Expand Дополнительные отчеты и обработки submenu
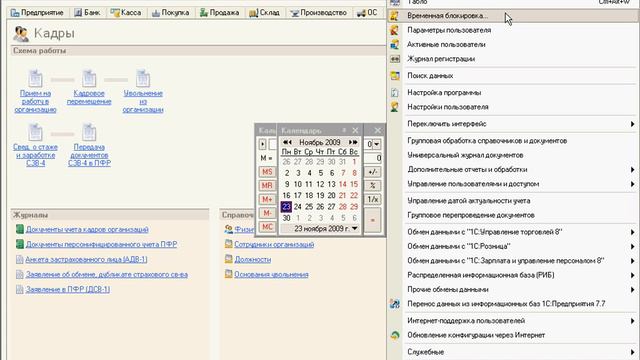Viewport: 640px width, 360px height. click(513, 169)
